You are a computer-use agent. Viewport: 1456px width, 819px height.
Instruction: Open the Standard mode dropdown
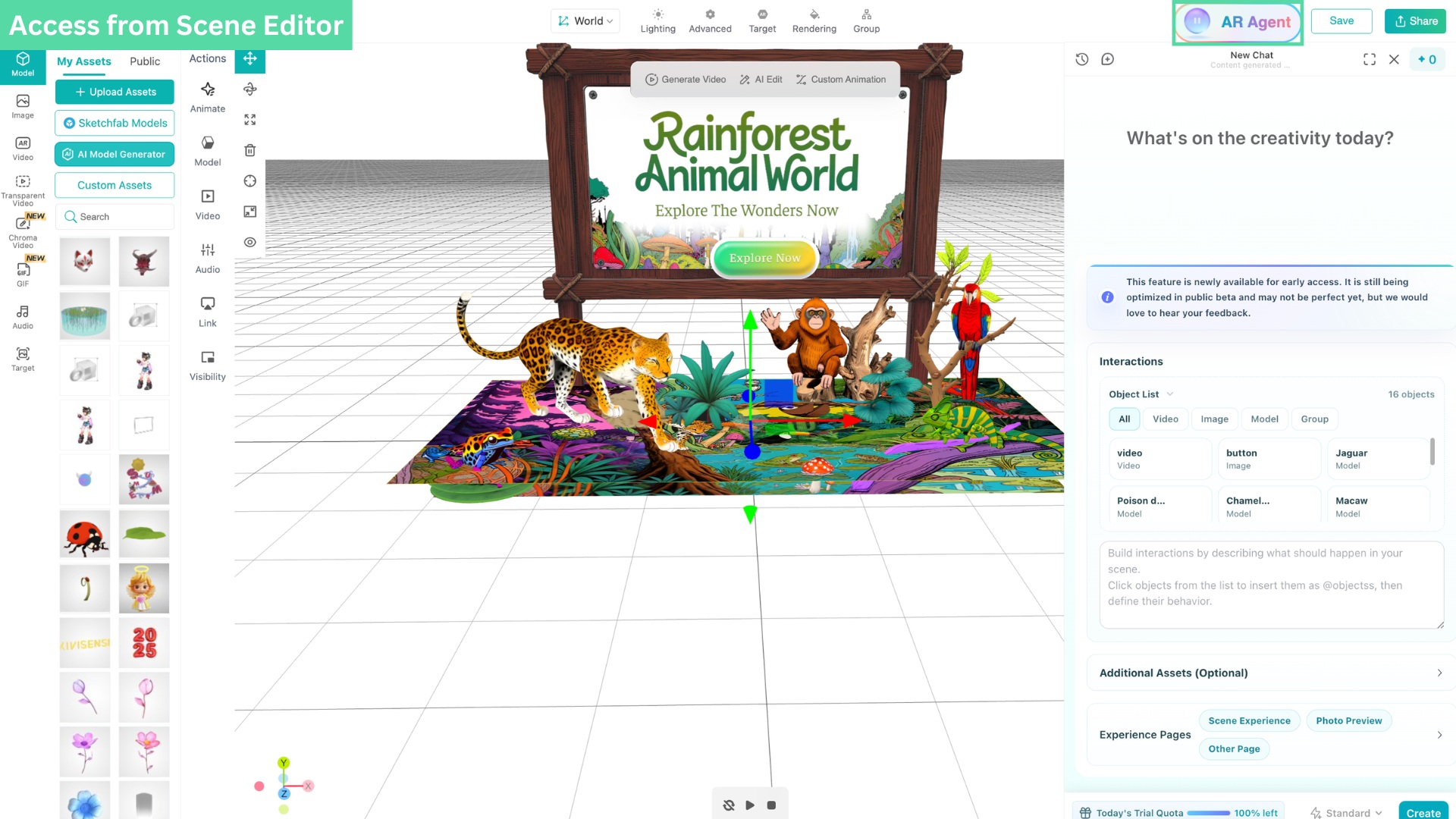1346,812
